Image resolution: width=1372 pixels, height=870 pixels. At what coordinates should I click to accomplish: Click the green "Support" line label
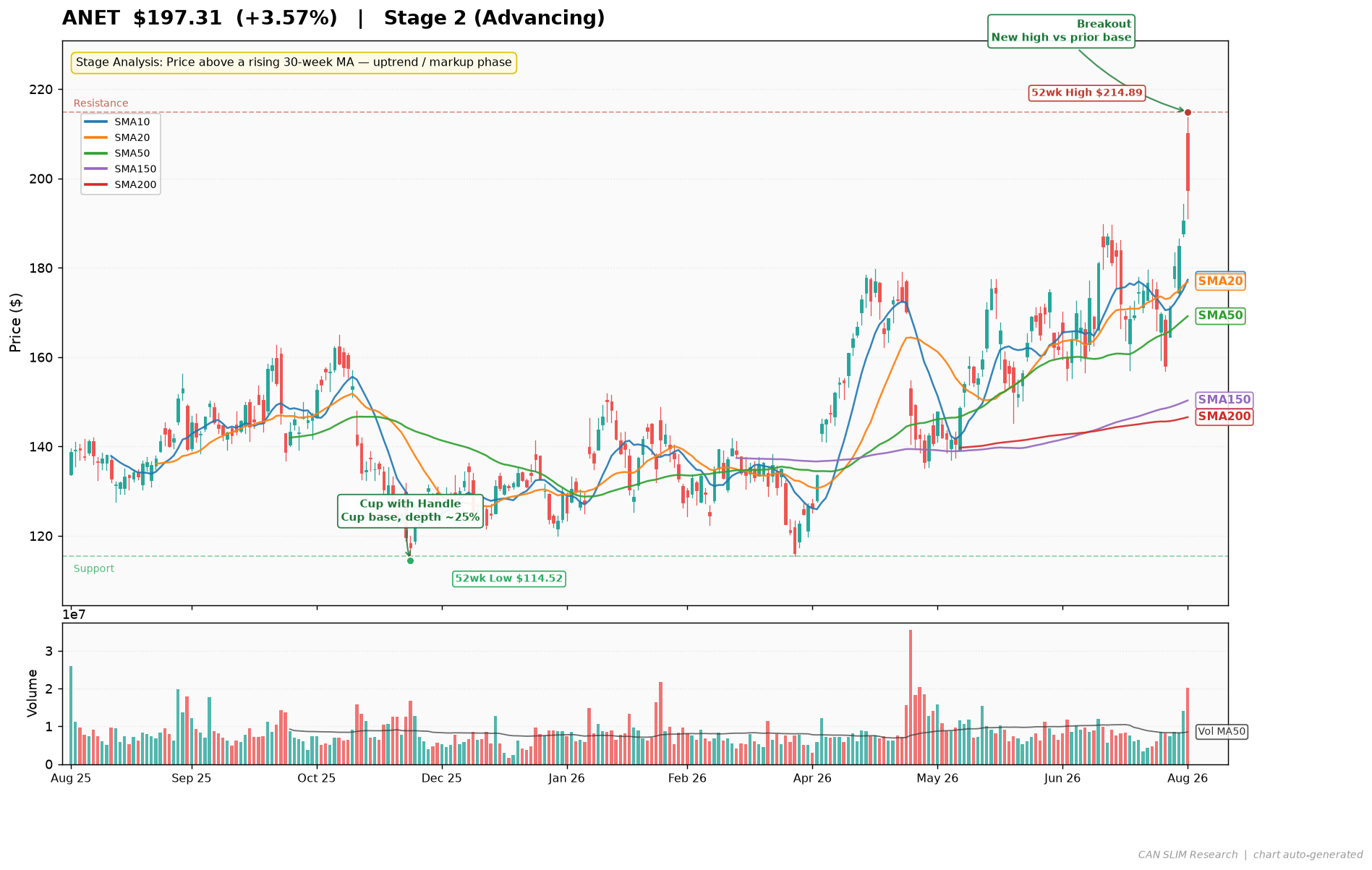tap(94, 568)
